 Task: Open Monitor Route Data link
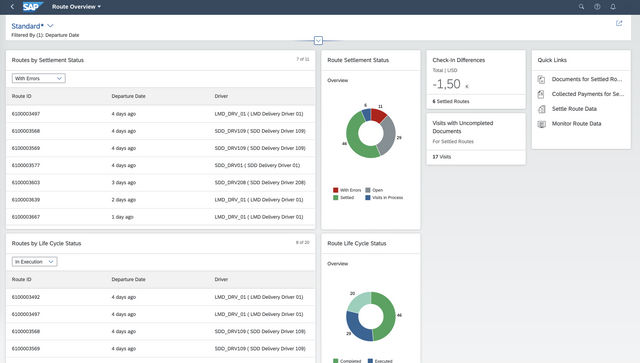576,124
